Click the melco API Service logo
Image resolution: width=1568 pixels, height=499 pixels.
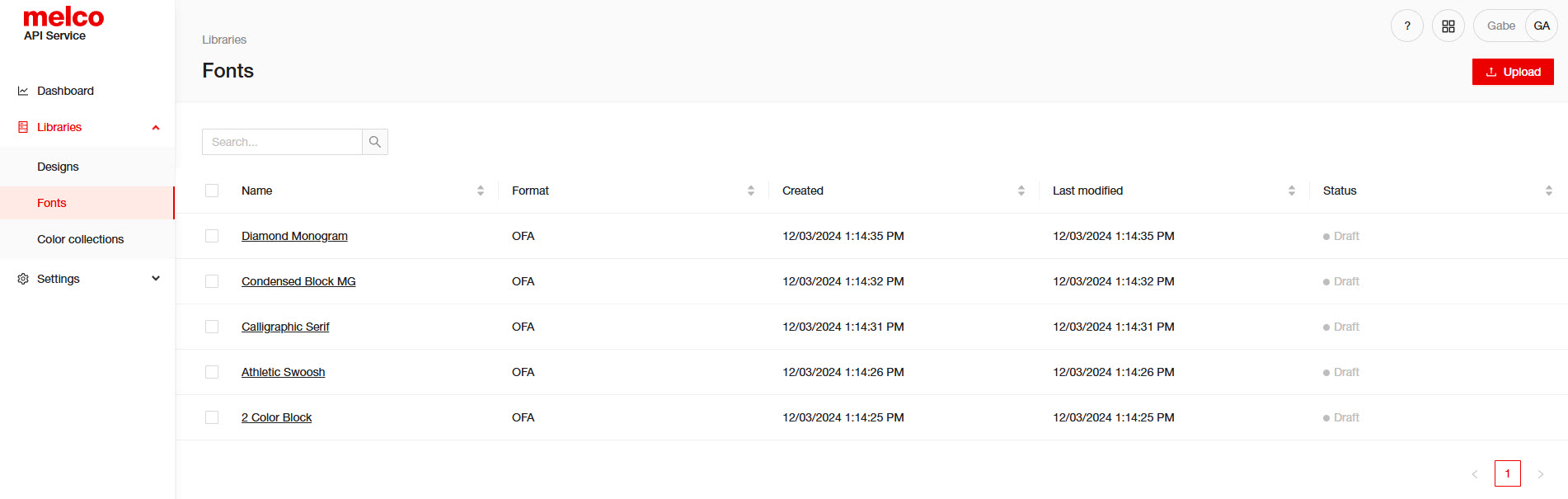[x=63, y=25]
